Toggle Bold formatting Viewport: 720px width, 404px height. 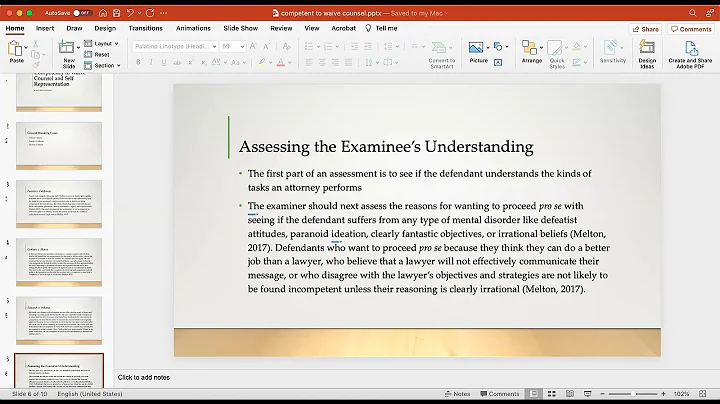pos(138,62)
